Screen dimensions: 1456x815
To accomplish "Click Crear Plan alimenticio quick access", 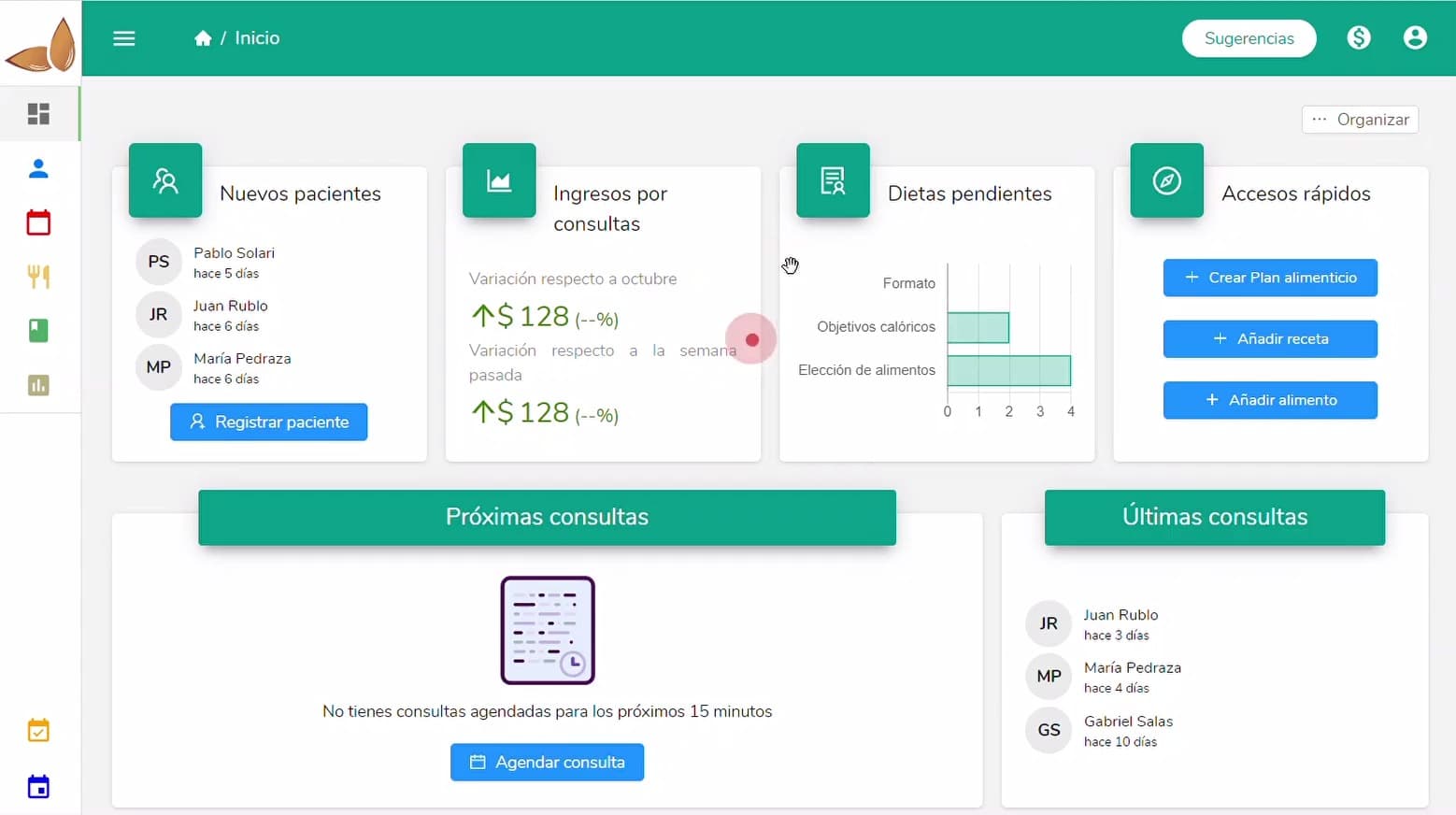I will click(x=1270, y=278).
